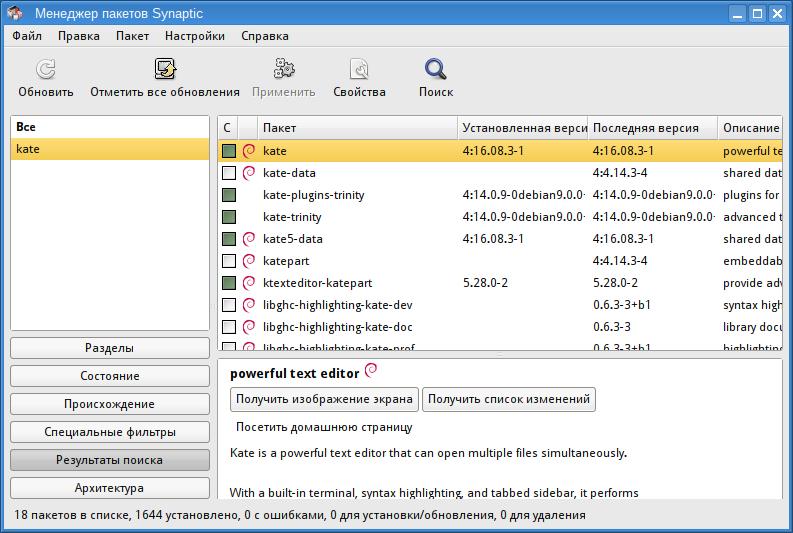
Task: Click Состояние filter button
Action: (x=110, y=376)
